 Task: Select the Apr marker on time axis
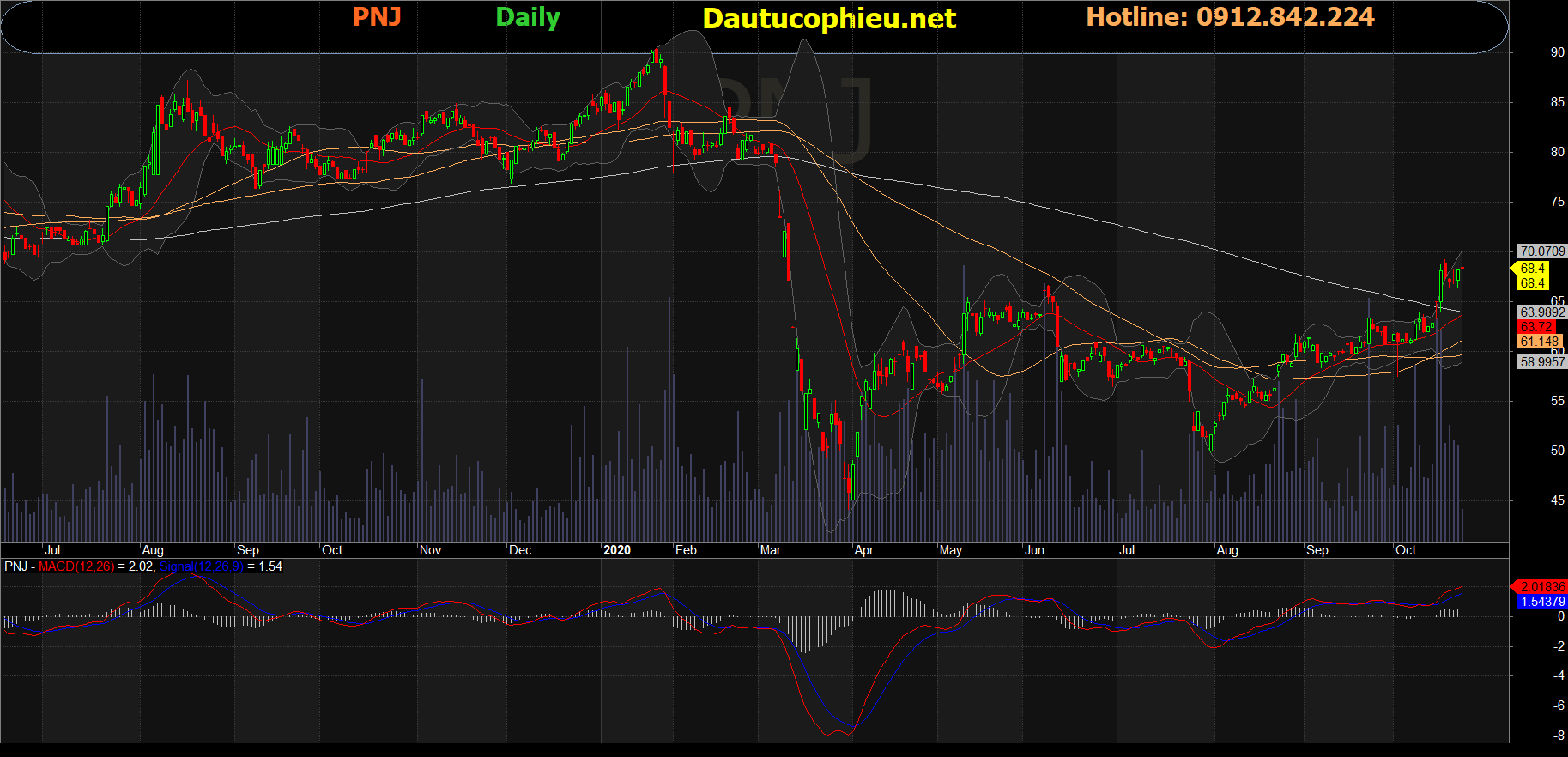point(863,550)
